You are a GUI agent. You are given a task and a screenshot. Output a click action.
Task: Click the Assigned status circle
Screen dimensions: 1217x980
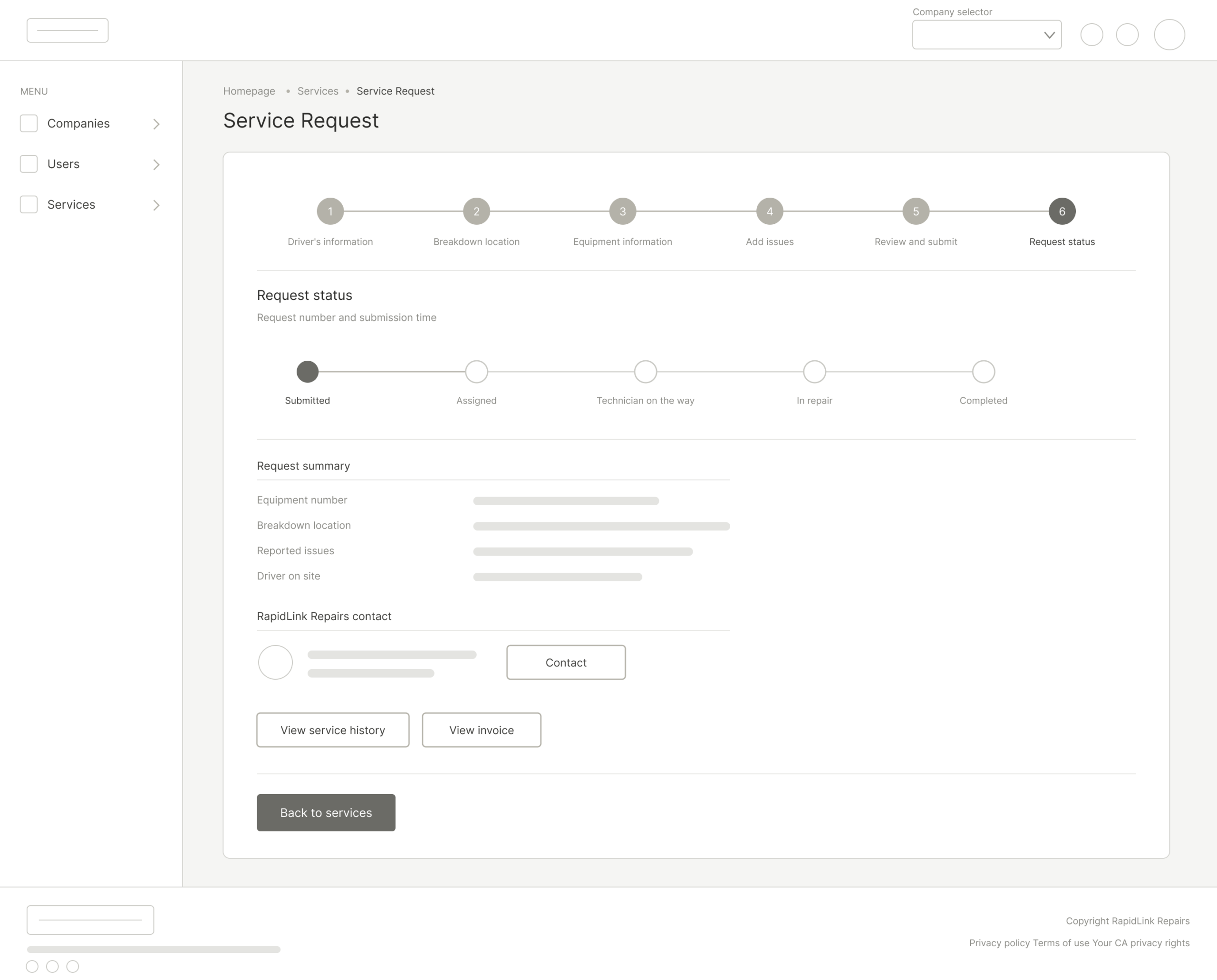click(x=476, y=372)
